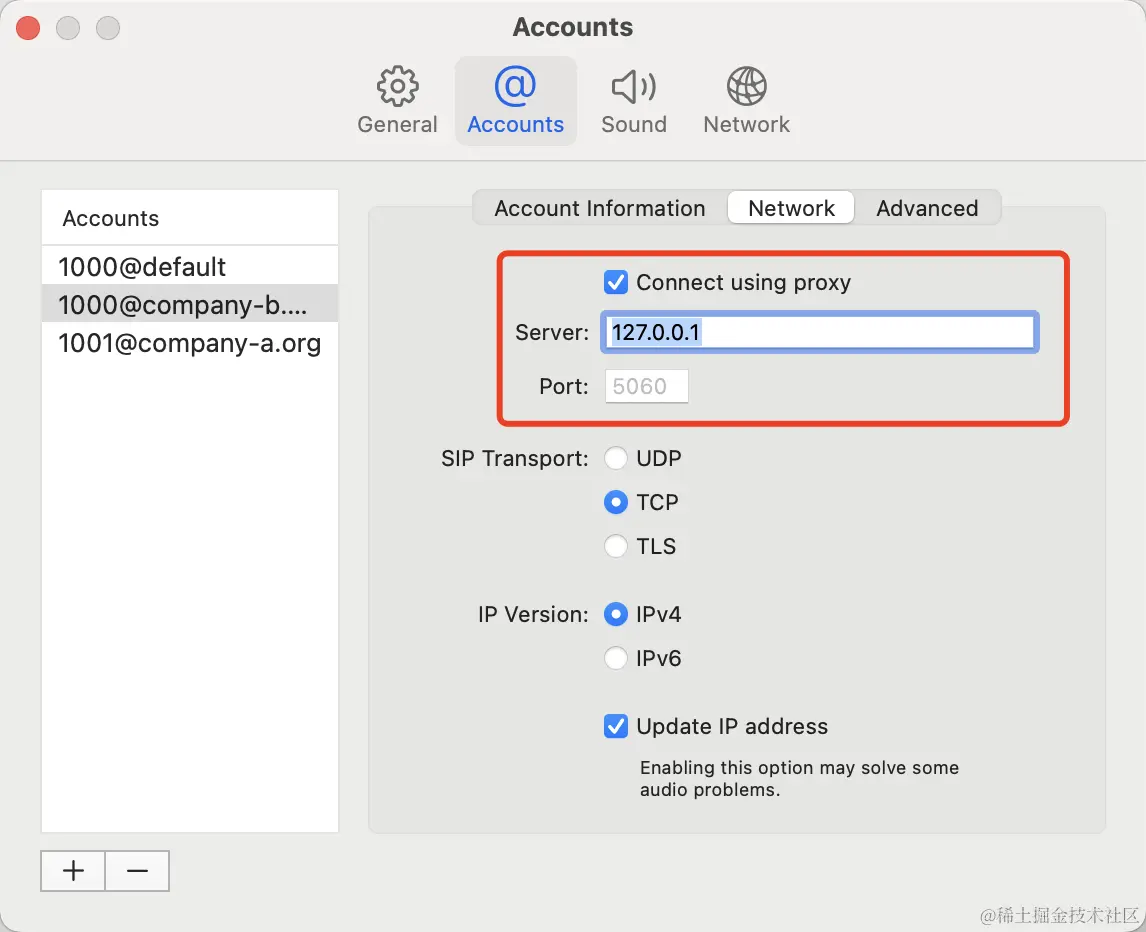The width and height of the screenshot is (1146, 932).
Task: Select the Network segment tab
Action: tap(791, 208)
